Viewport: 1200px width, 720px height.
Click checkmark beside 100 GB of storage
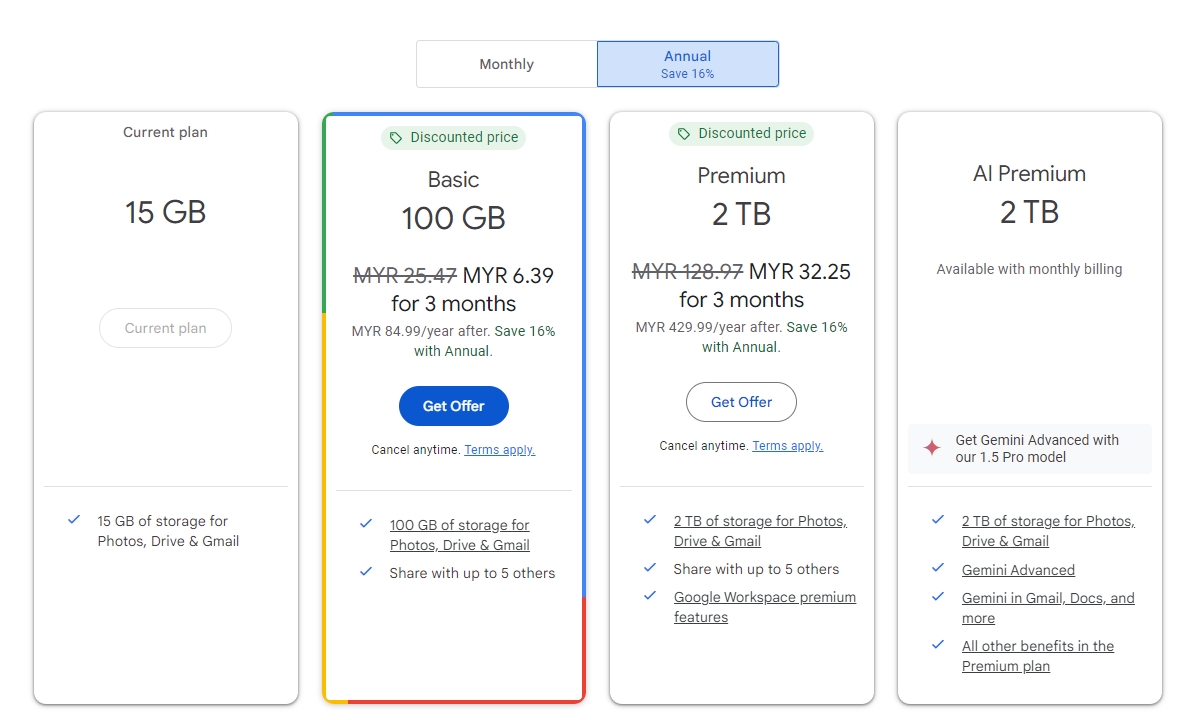tap(366, 524)
